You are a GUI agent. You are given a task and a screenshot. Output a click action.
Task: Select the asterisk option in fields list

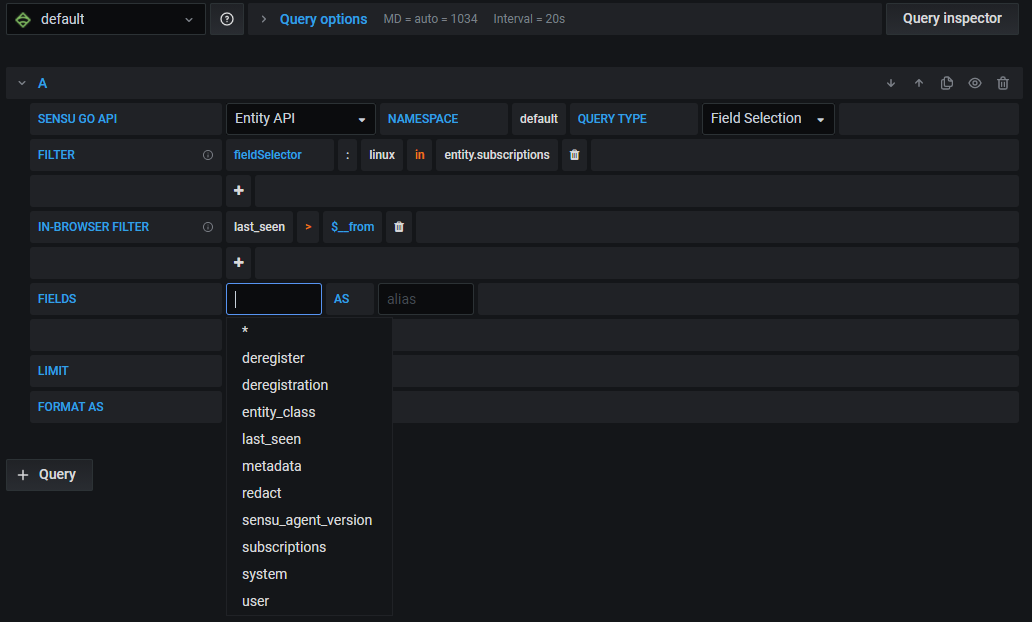[309, 331]
